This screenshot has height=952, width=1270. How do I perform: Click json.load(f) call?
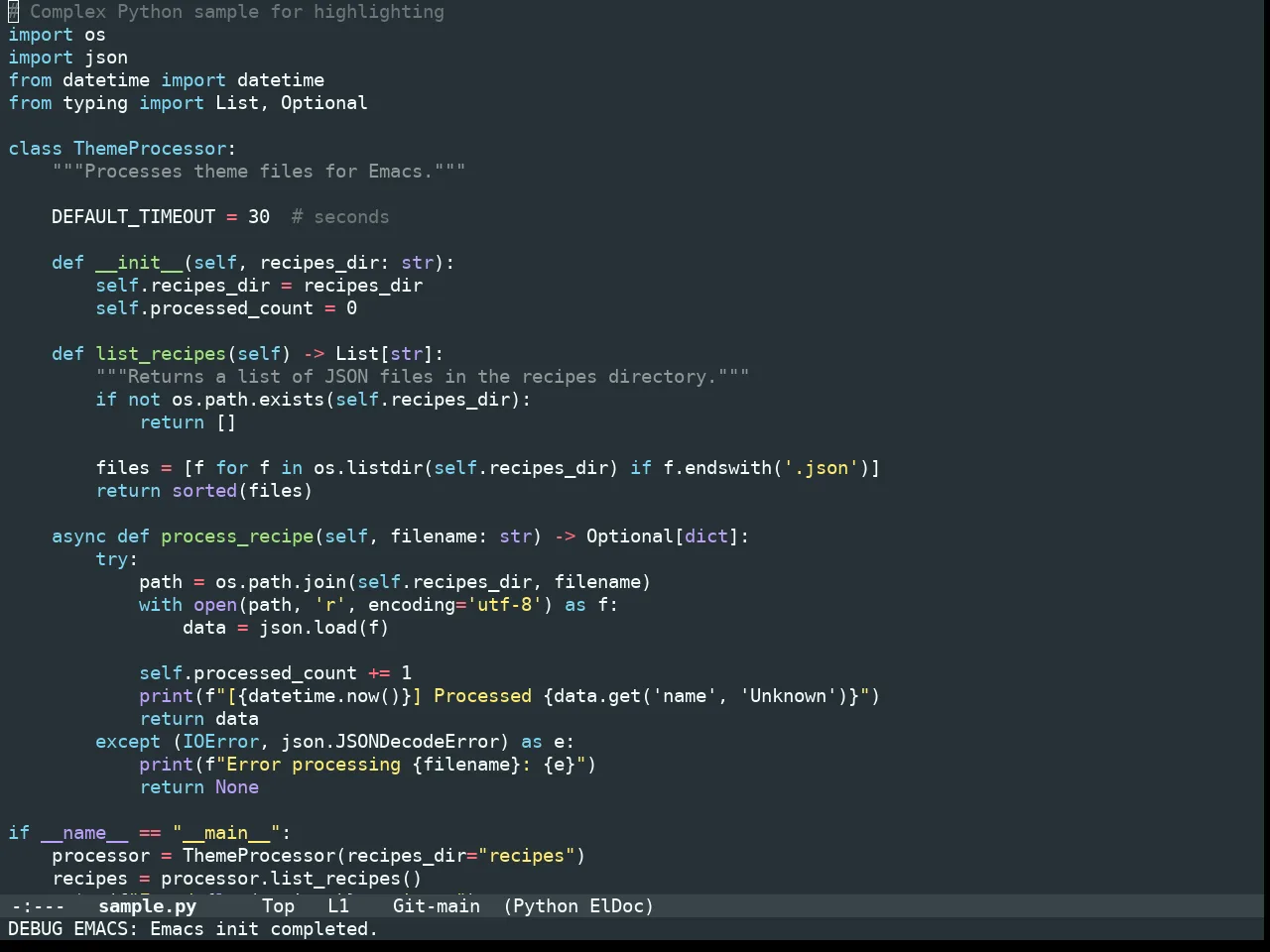click(324, 628)
